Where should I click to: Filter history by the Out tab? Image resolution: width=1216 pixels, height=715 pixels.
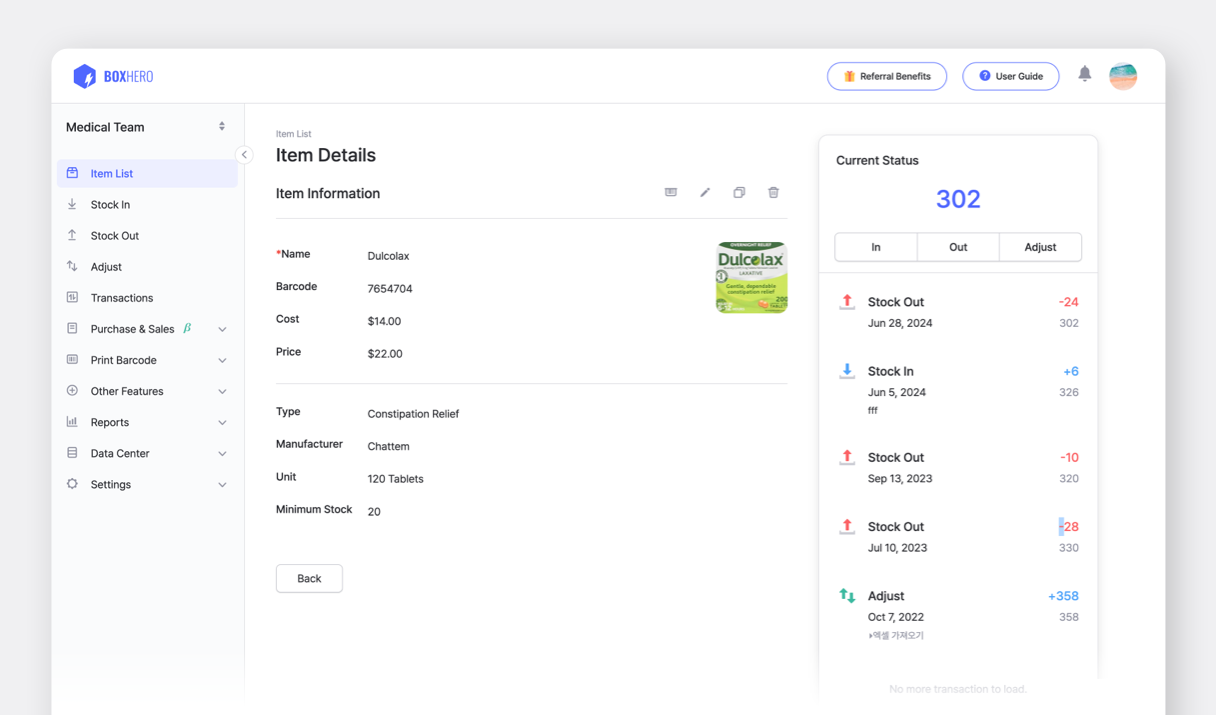(958, 247)
